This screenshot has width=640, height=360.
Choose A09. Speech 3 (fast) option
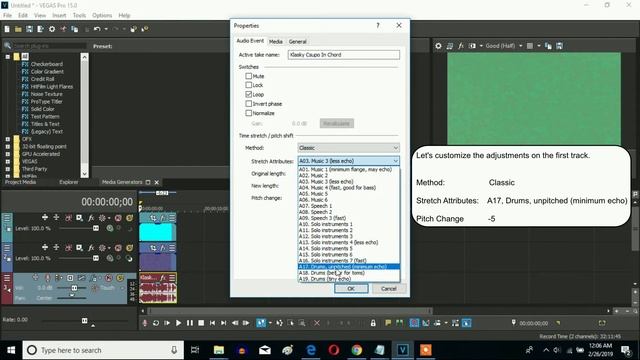pos(349,218)
